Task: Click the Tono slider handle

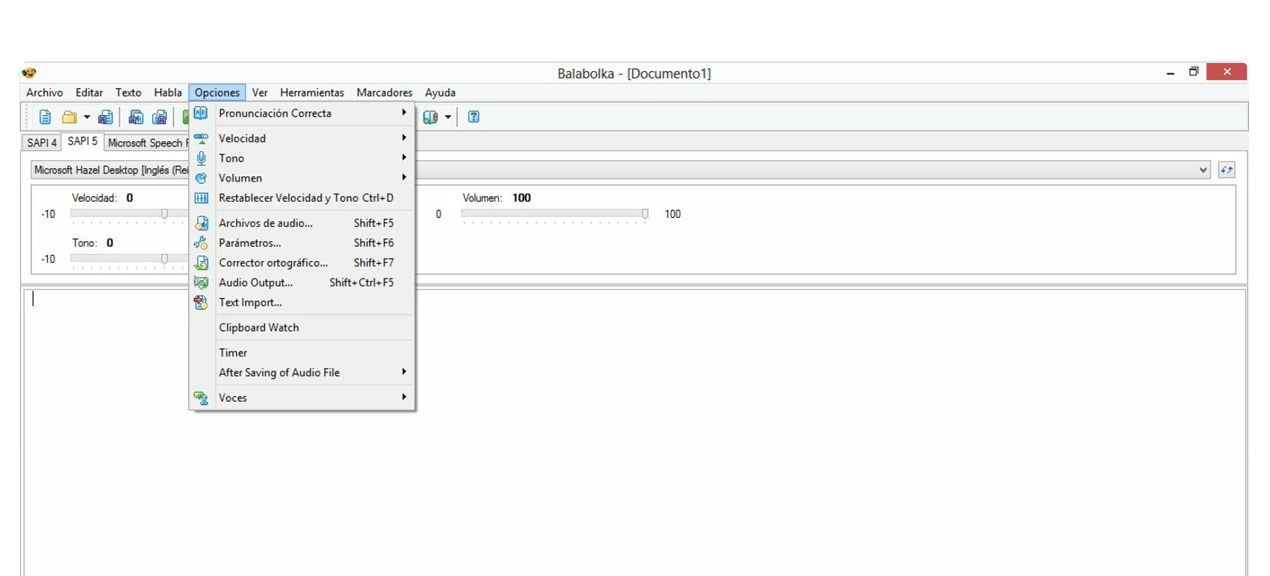Action: [x=165, y=259]
